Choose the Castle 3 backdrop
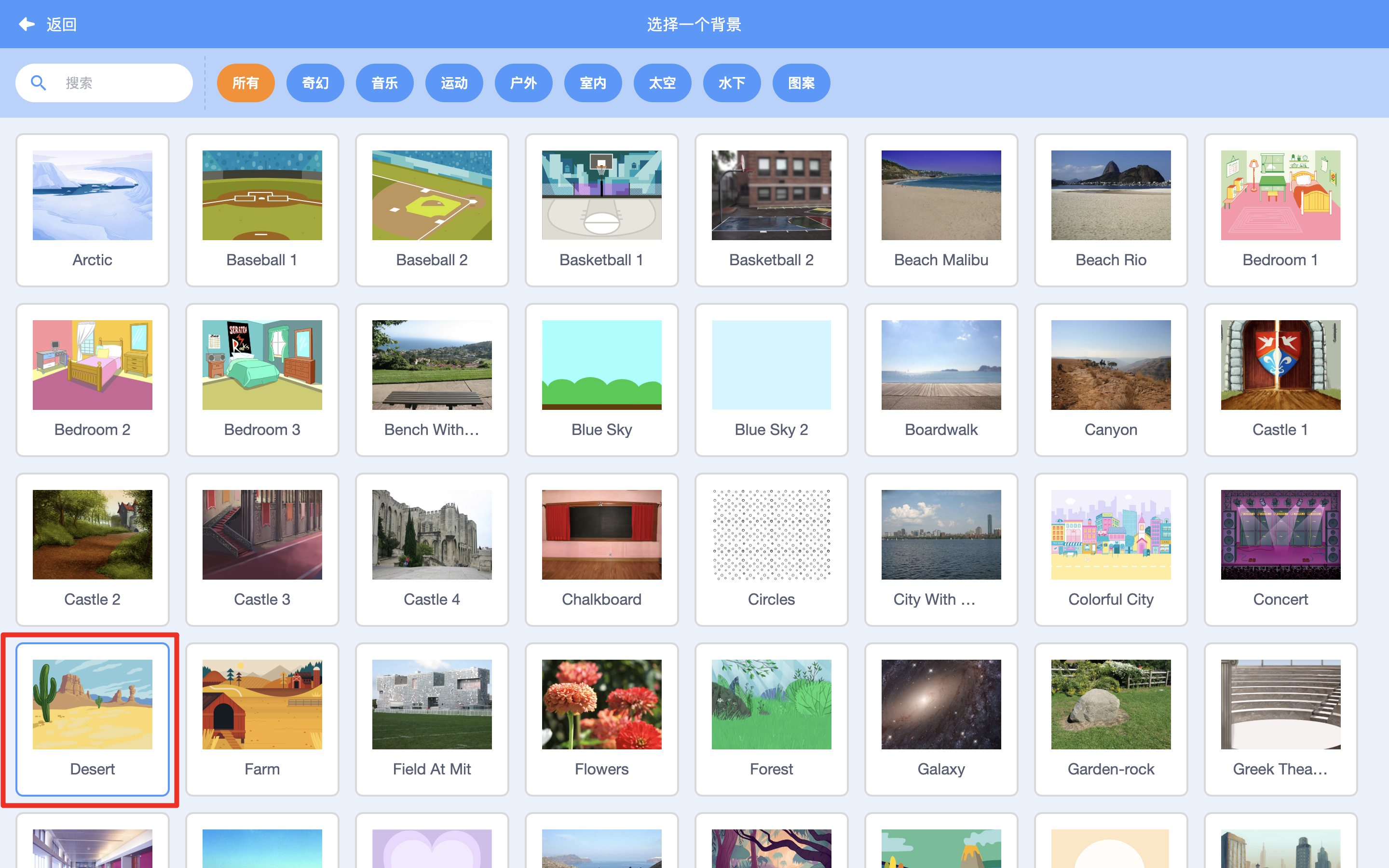The width and height of the screenshot is (1389, 868). pos(262,549)
